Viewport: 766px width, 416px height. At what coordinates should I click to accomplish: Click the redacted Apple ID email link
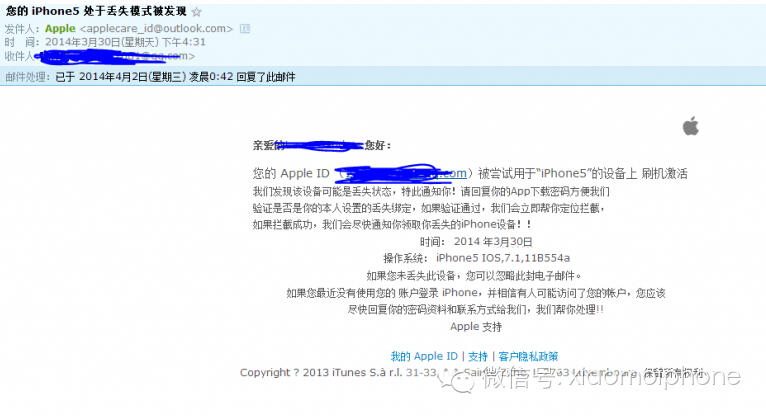(x=403, y=173)
